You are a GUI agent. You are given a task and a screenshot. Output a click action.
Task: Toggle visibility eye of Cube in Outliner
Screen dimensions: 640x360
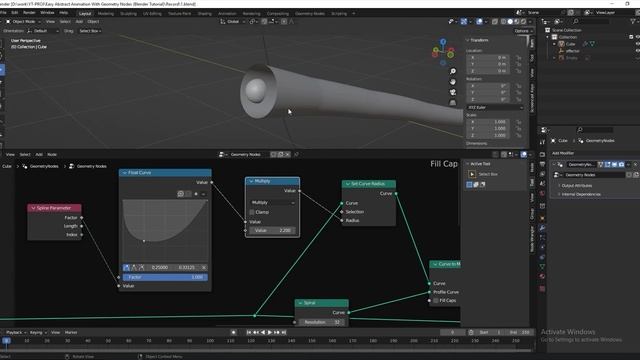638,44
